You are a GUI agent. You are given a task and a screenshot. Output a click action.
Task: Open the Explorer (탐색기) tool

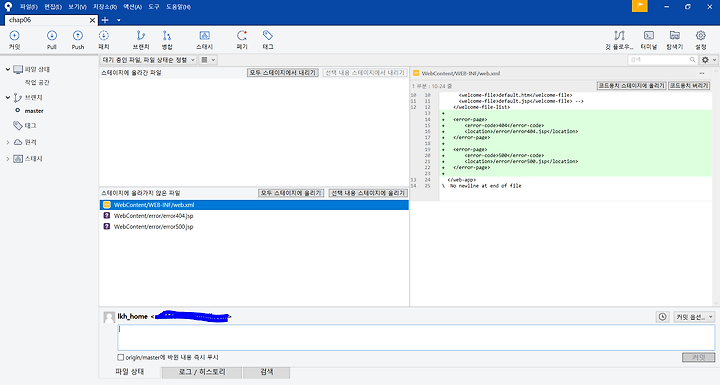point(675,40)
